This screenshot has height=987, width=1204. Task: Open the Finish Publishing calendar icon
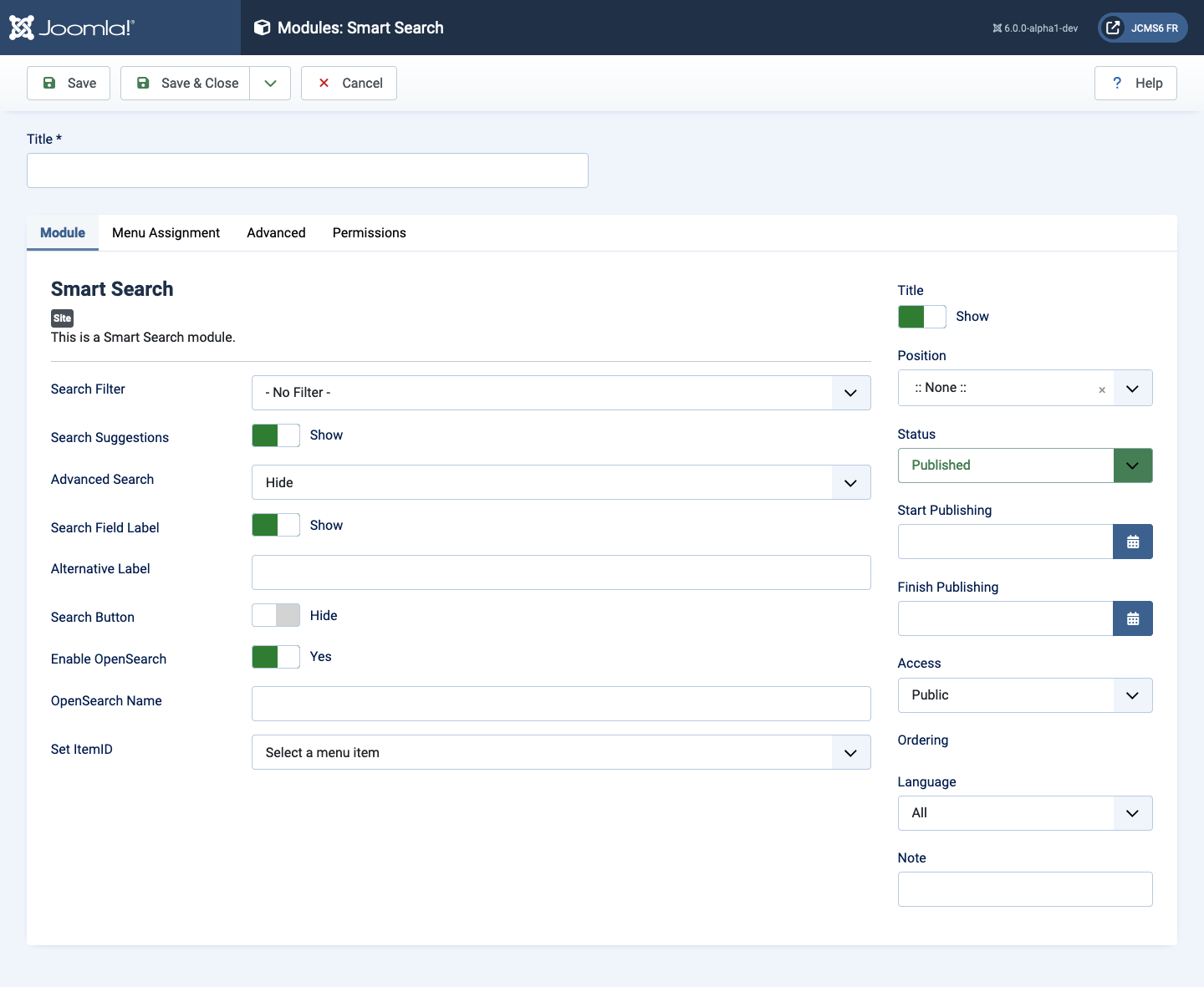point(1133,618)
